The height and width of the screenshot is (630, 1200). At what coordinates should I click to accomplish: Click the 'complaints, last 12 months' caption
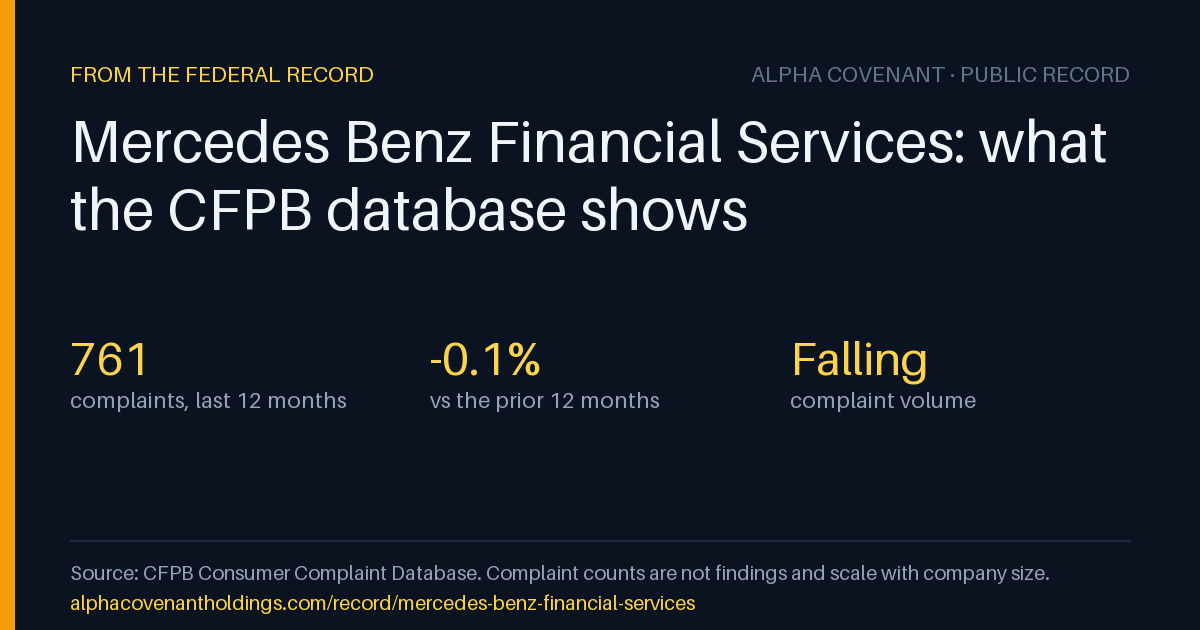208,401
